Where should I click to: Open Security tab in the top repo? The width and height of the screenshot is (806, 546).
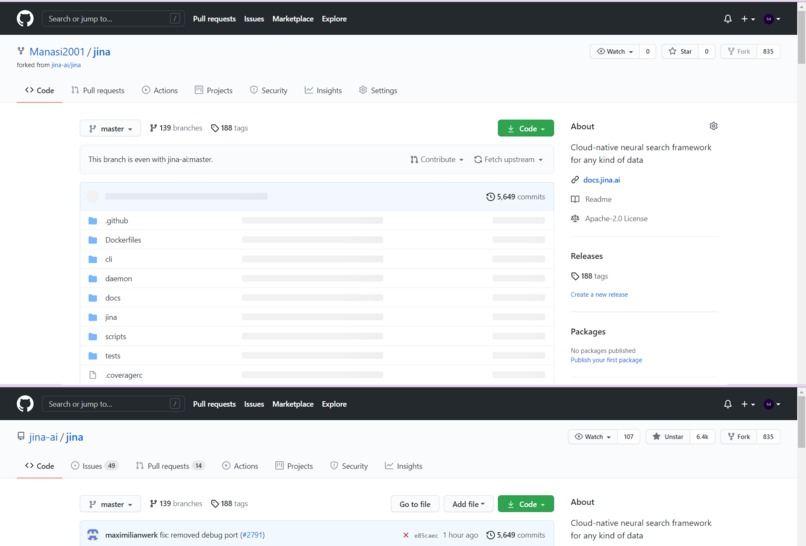(x=268, y=90)
